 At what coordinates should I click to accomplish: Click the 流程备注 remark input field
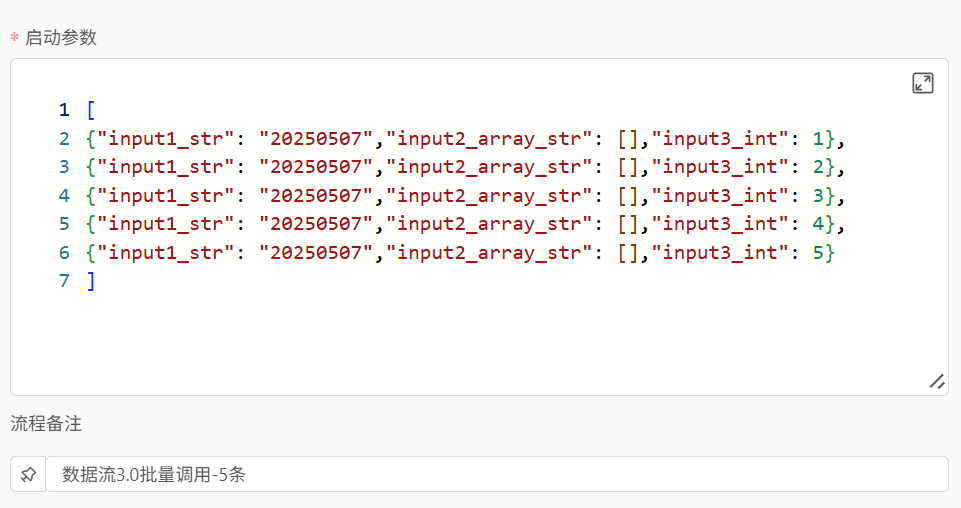[x=497, y=474]
